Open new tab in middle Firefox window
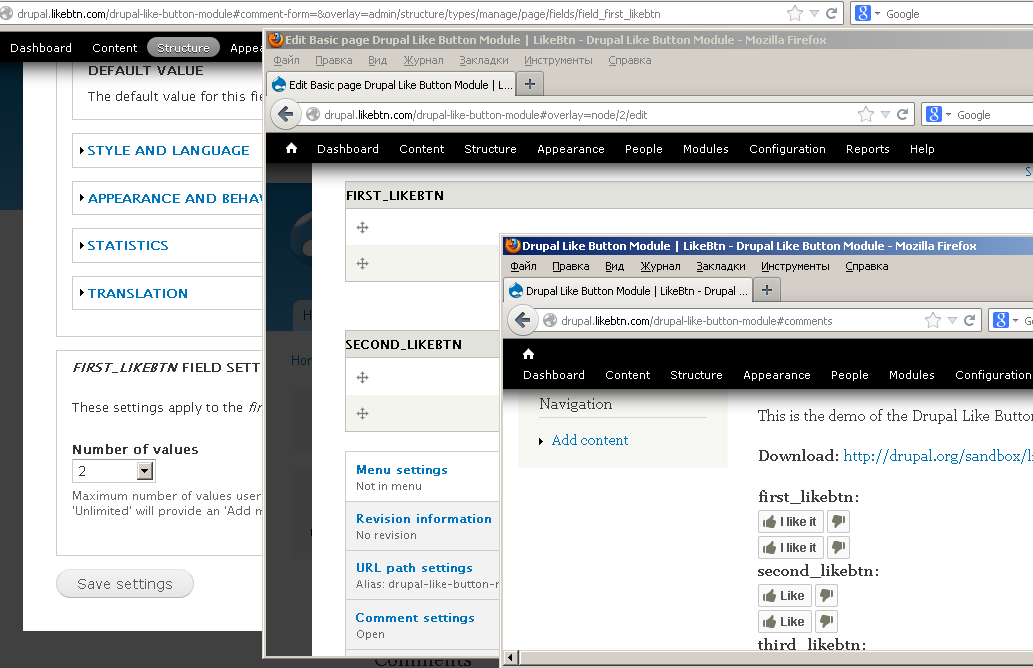The image size is (1033, 668). 530,84
